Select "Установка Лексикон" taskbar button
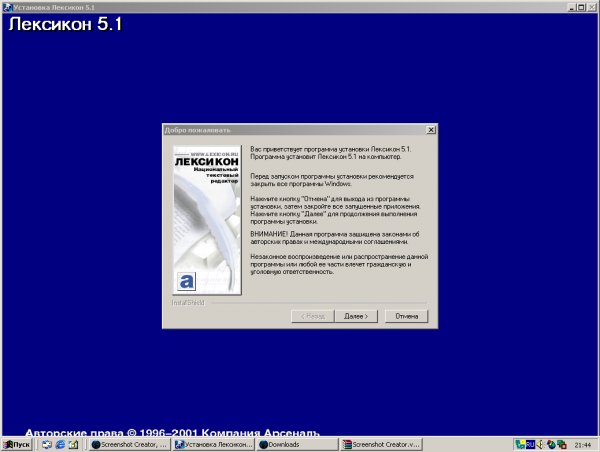 [212, 444]
